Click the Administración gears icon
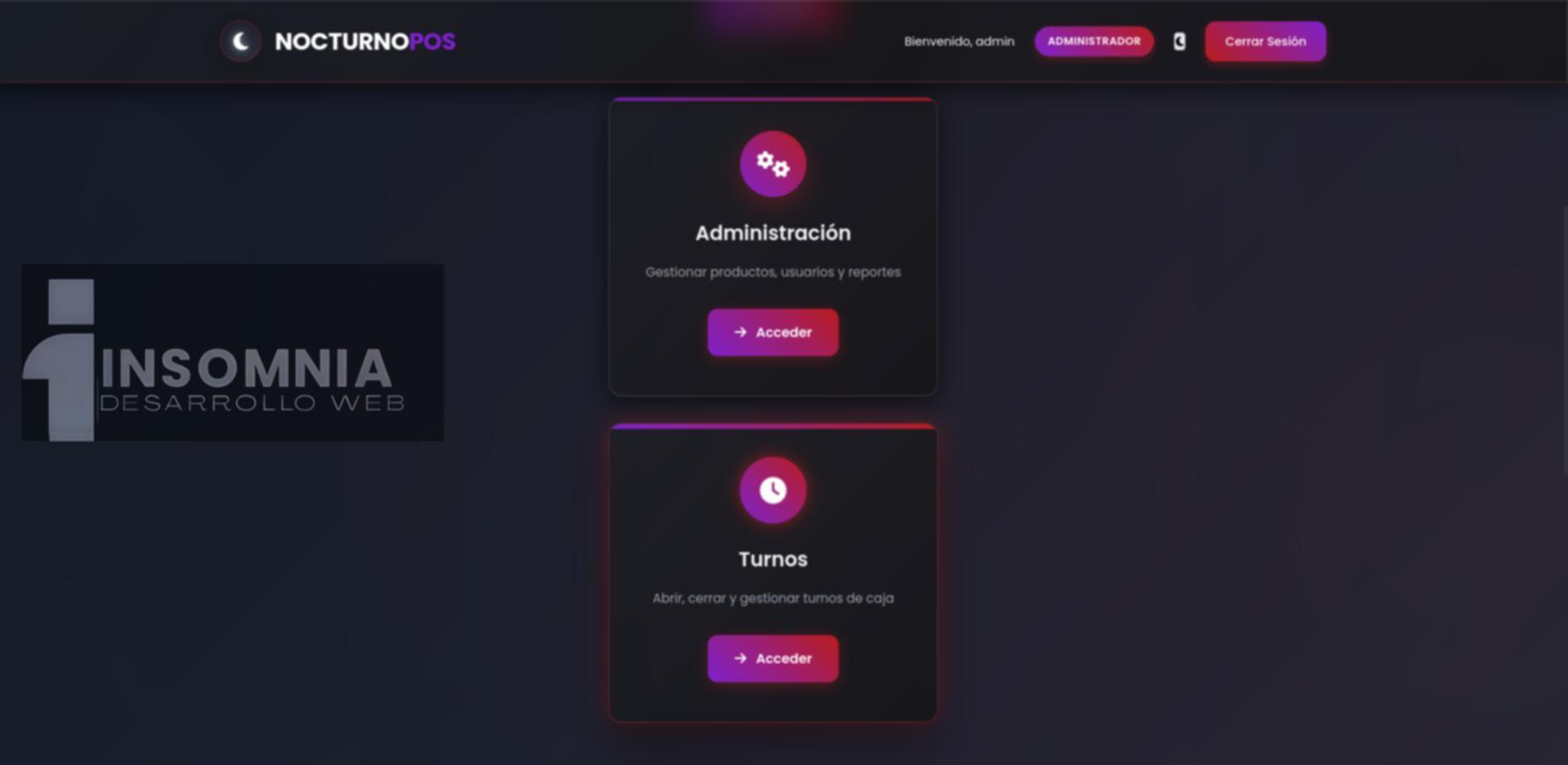 [772, 164]
